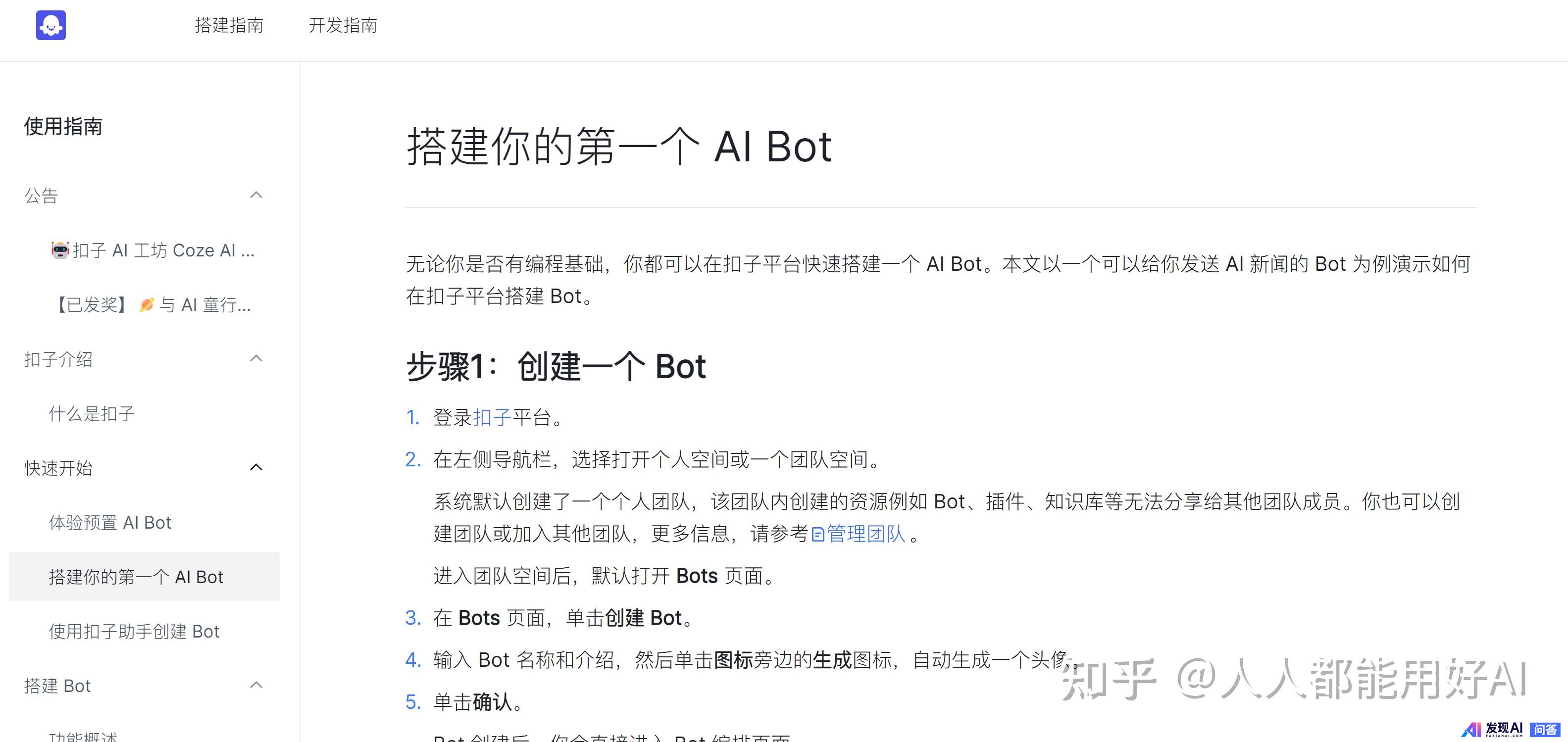
Task: Collapse the 扣子介绍 section chevron
Action: (256, 358)
